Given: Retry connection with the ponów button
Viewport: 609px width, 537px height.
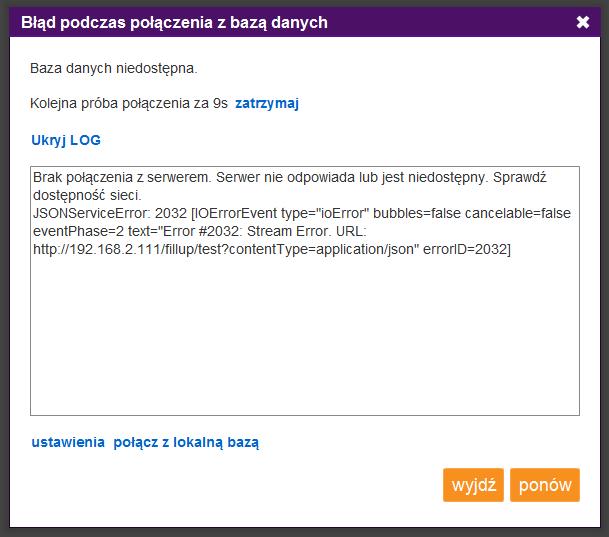Looking at the screenshot, I should (545, 485).
